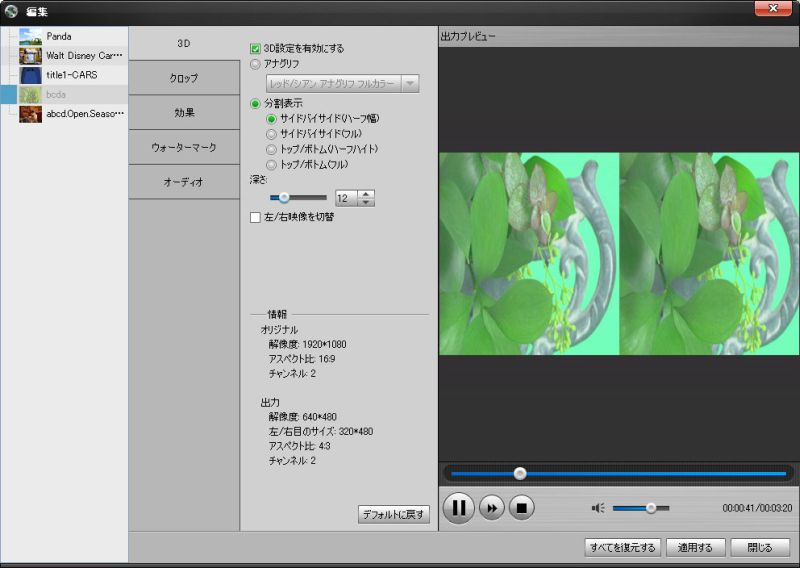Click the playback seek bar handle
The height and width of the screenshot is (568, 800).
point(520,474)
